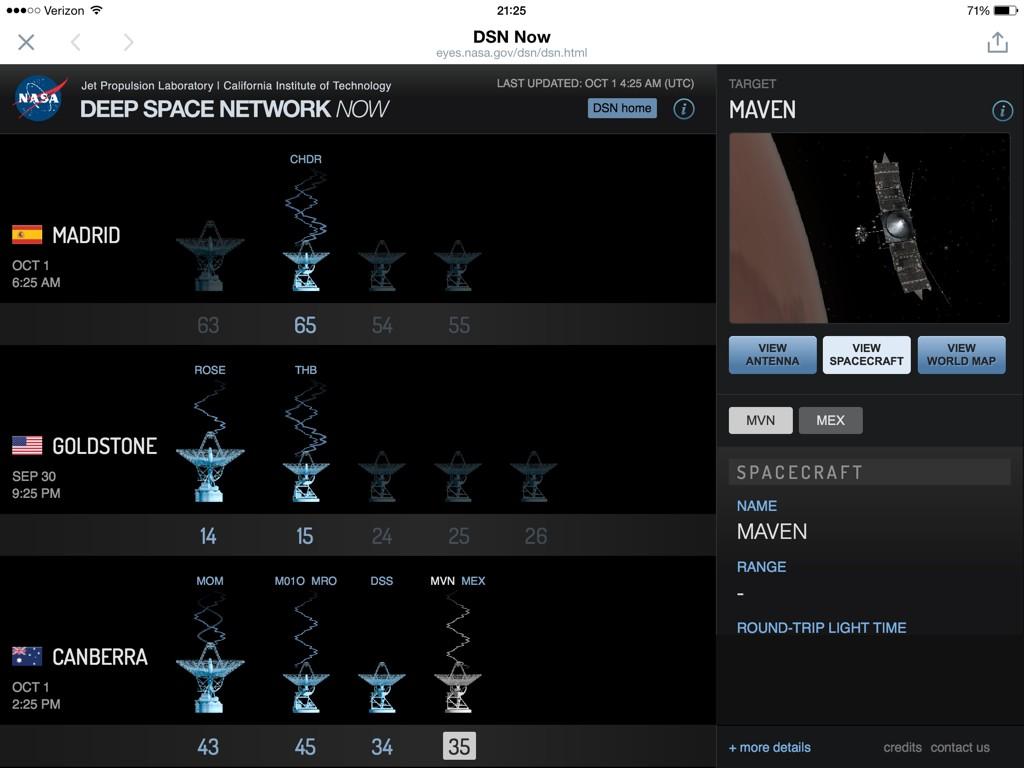The height and width of the screenshot is (768, 1024).
Task: Select the M01O label at Canberra
Action: 289,581
